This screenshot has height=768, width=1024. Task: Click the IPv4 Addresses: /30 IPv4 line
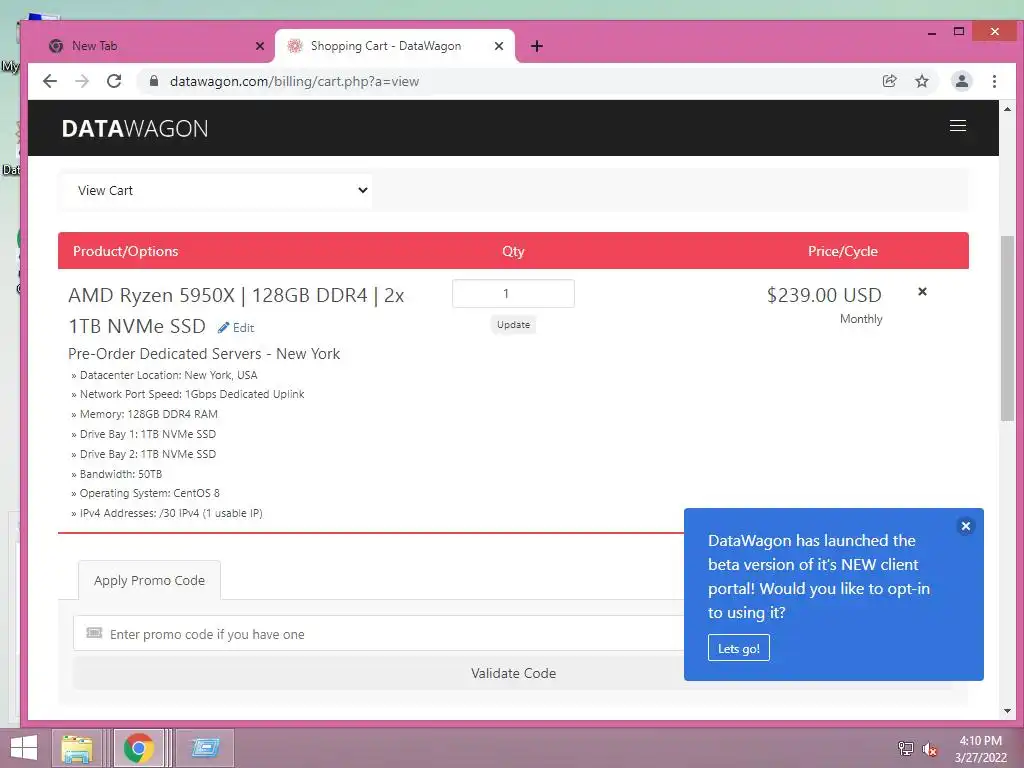click(167, 513)
